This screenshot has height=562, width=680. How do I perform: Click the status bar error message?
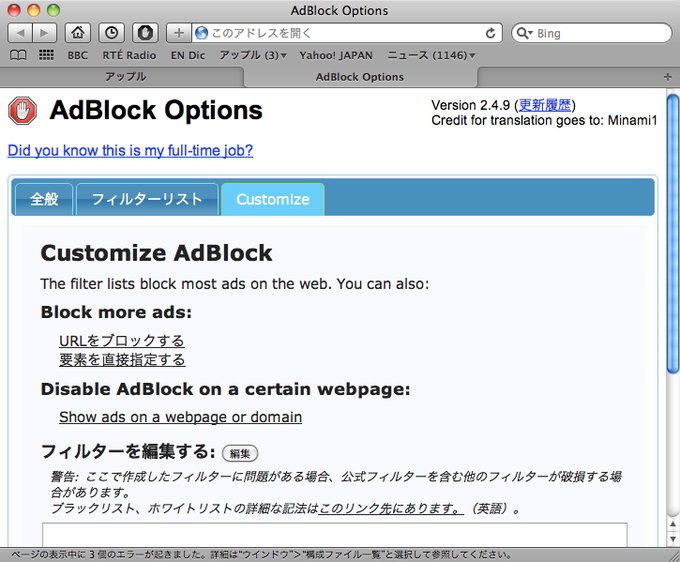[261, 555]
